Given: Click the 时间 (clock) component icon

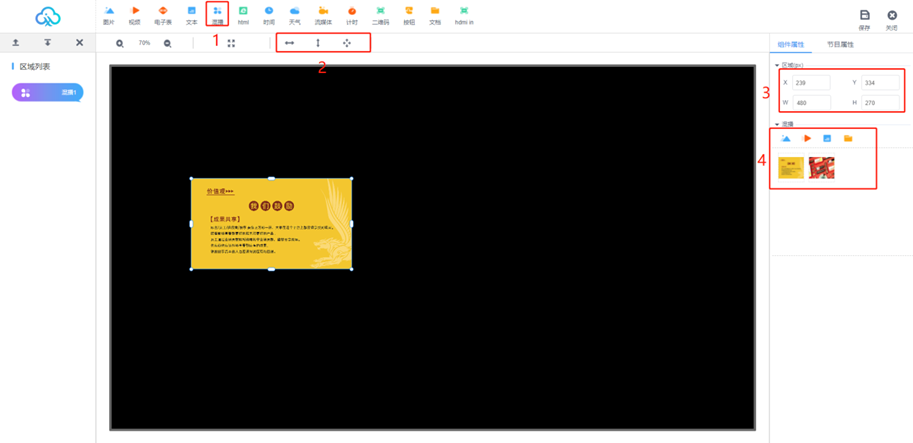Looking at the screenshot, I should pyautogui.click(x=269, y=14).
